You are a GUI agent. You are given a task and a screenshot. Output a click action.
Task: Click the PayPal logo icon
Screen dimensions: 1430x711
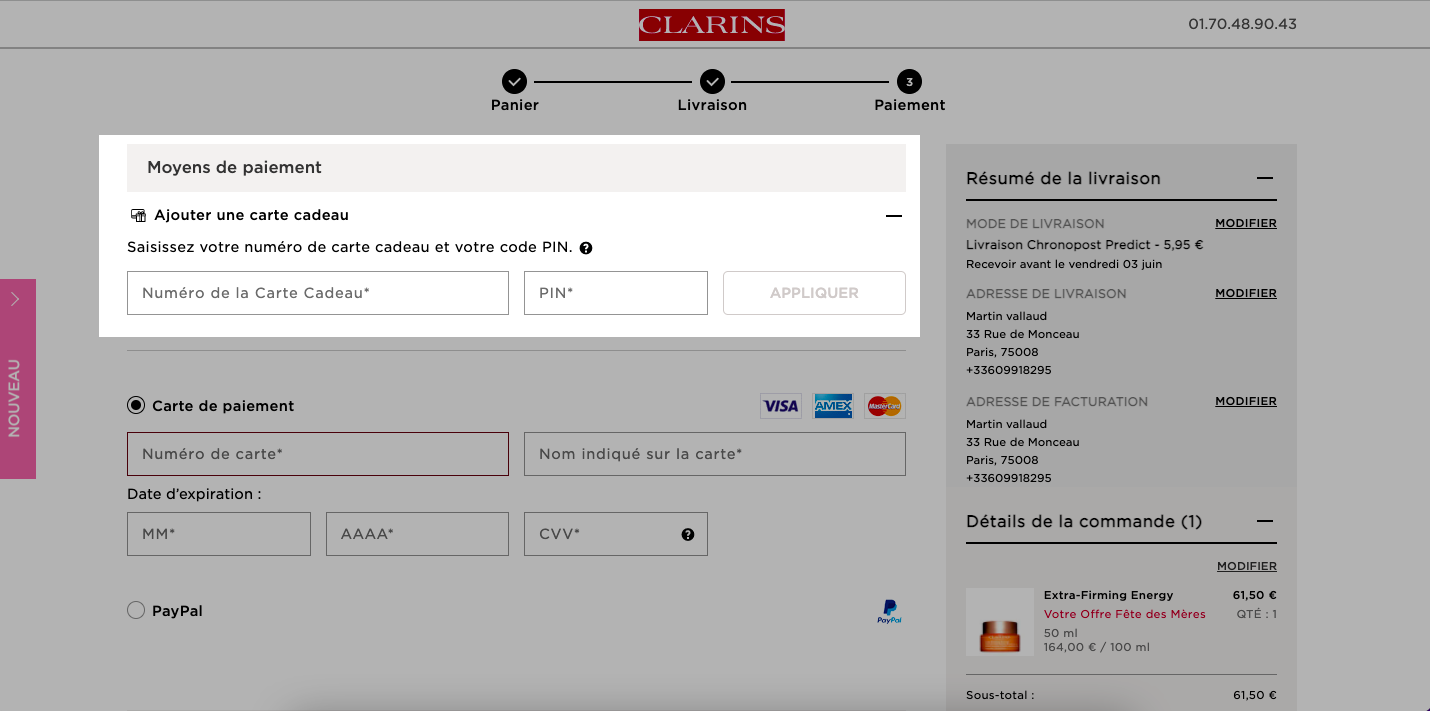[889, 612]
